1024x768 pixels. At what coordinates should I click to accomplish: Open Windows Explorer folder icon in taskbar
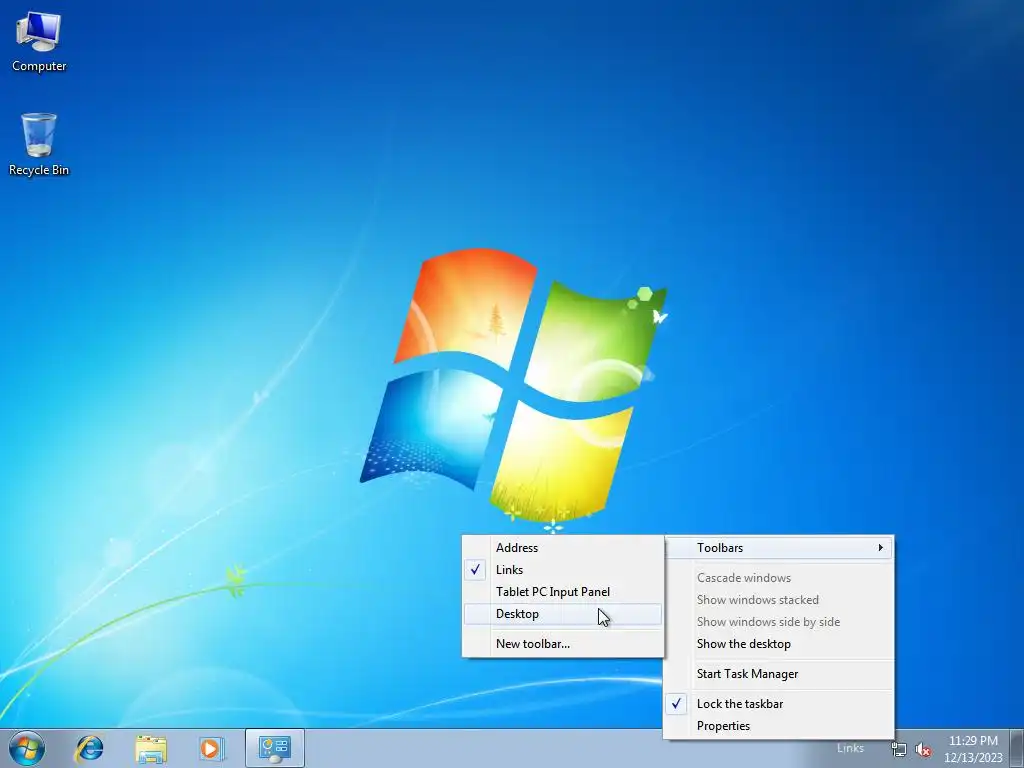coord(151,748)
